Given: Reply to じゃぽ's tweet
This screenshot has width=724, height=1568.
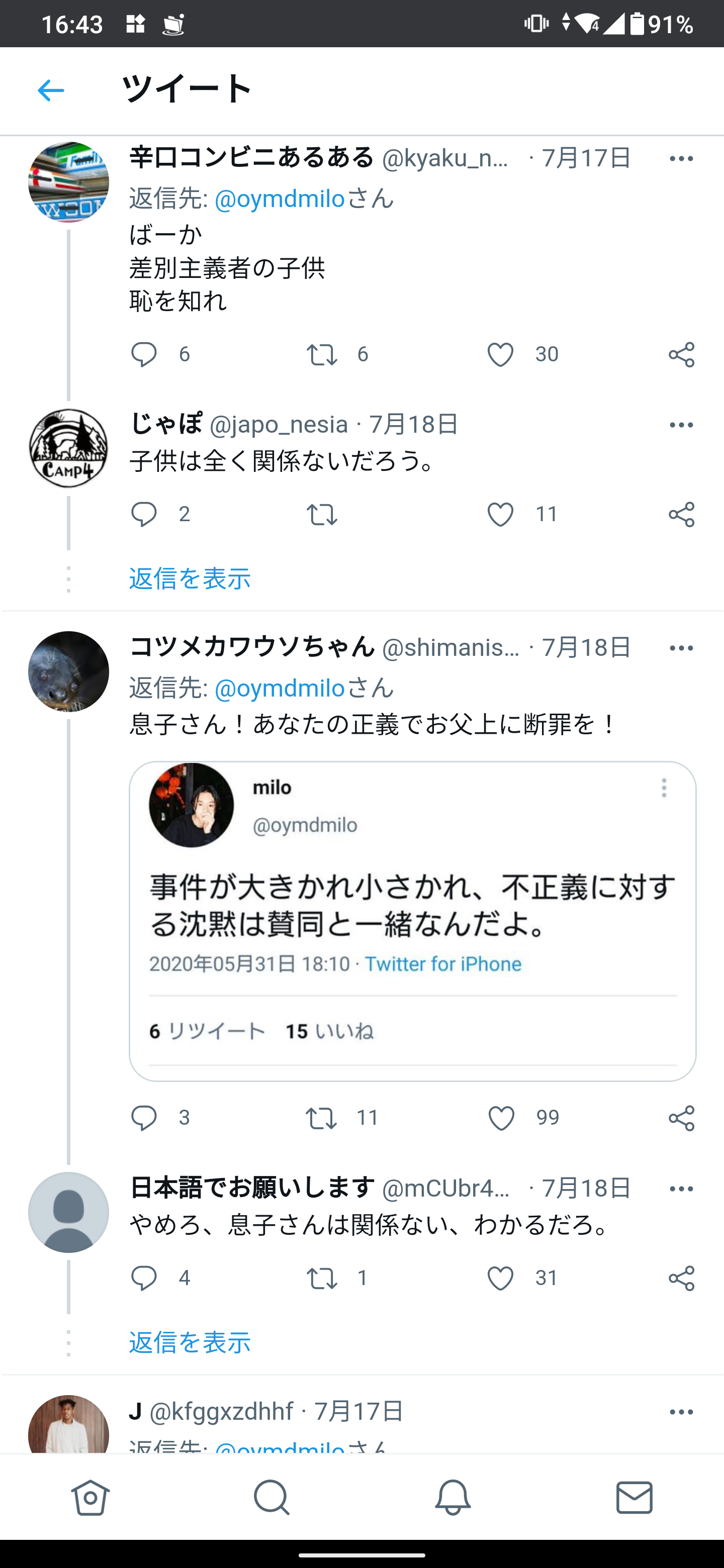Looking at the screenshot, I should pyautogui.click(x=144, y=514).
